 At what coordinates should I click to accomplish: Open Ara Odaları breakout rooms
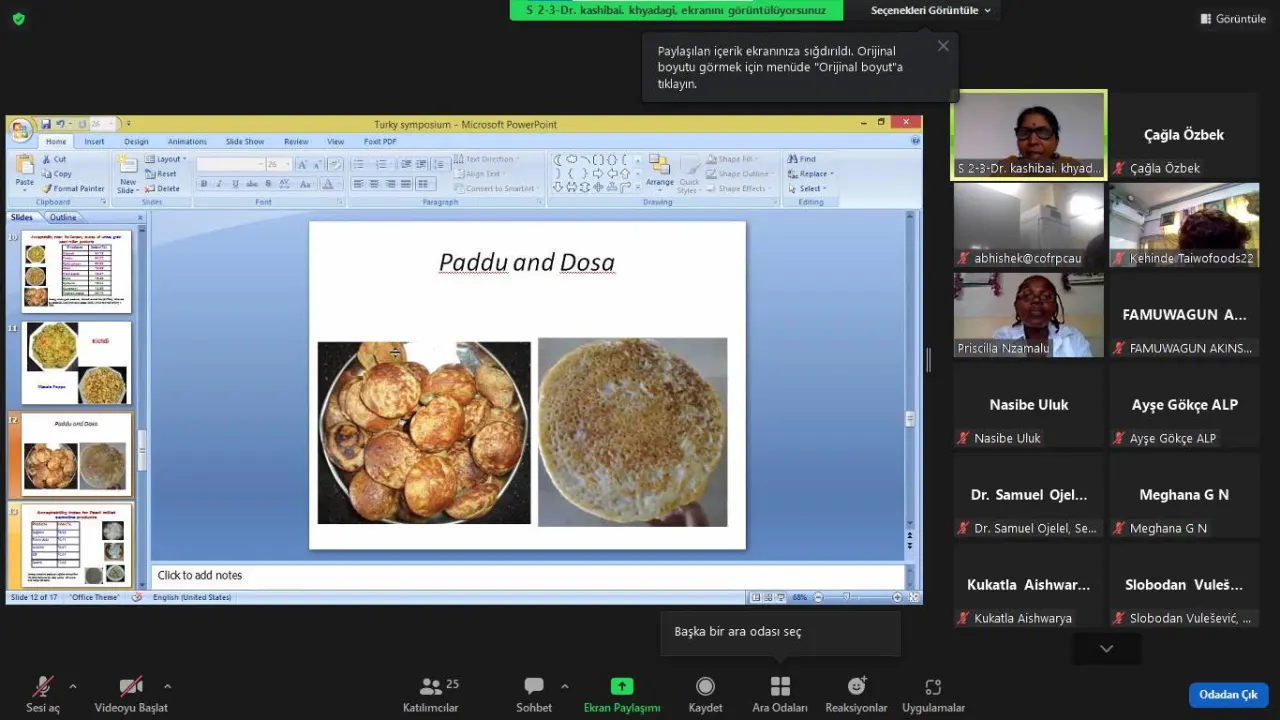(x=780, y=694)
